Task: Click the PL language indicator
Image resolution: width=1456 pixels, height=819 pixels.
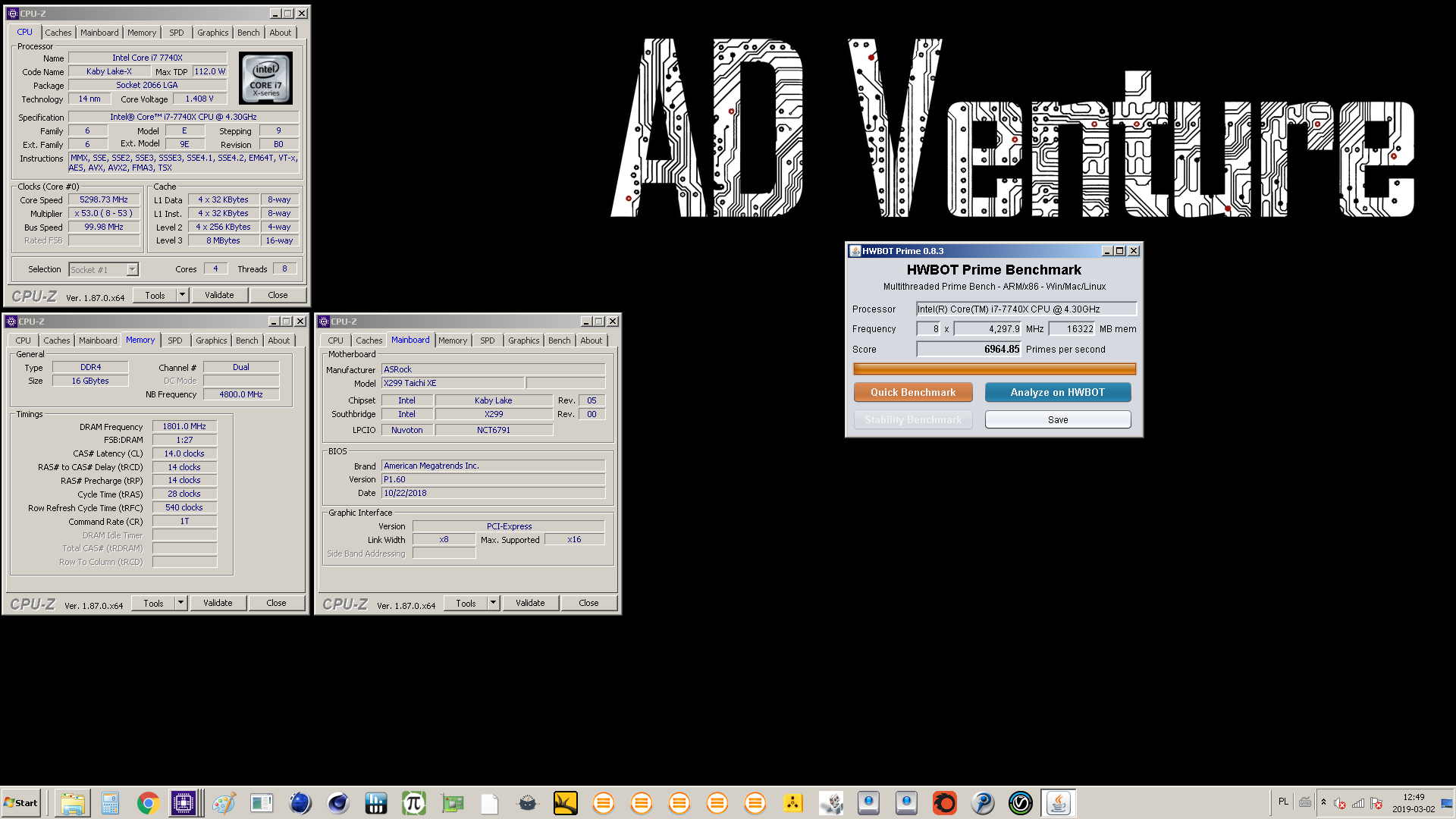Action: 1282,802
